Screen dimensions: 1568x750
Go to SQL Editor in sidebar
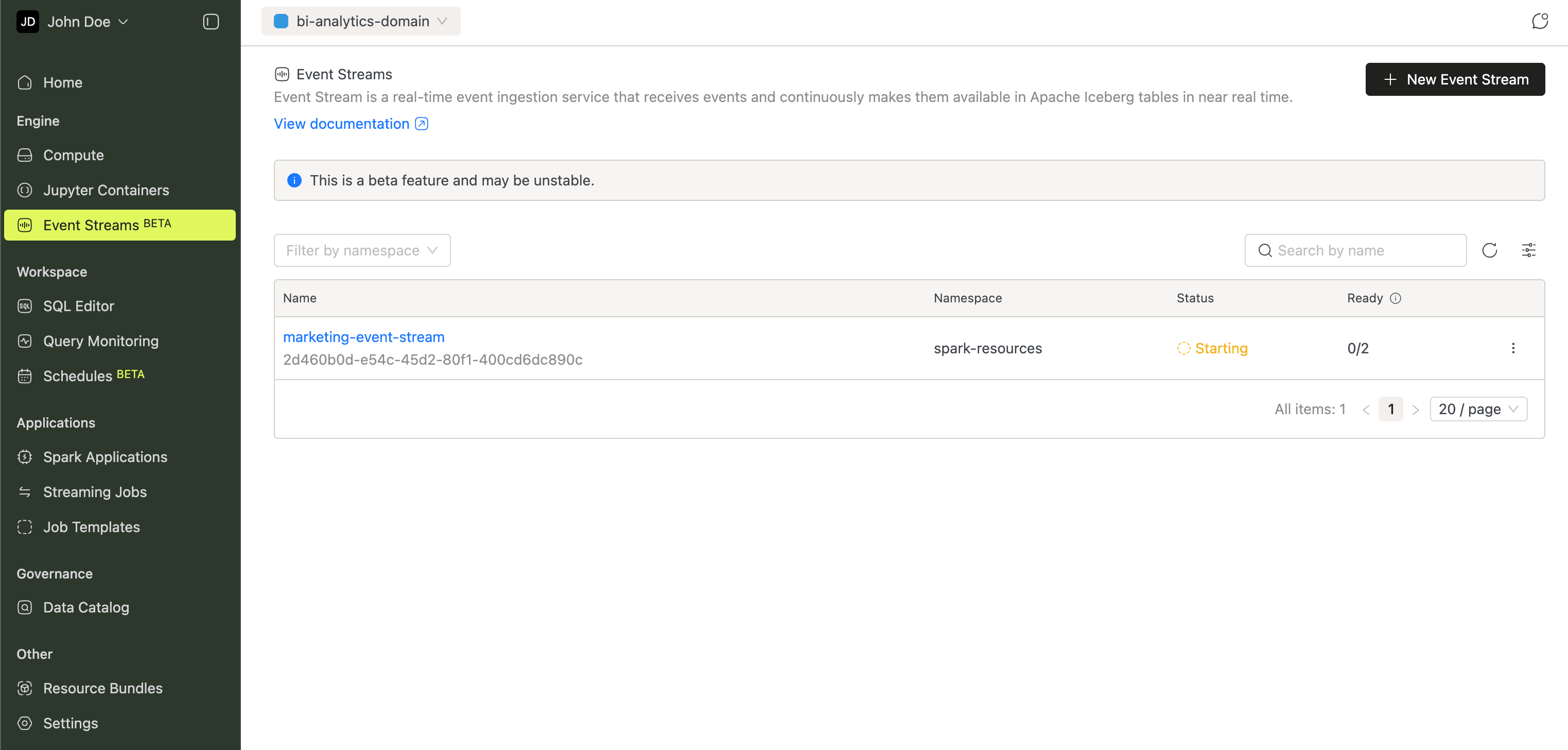tap(79, 306)
